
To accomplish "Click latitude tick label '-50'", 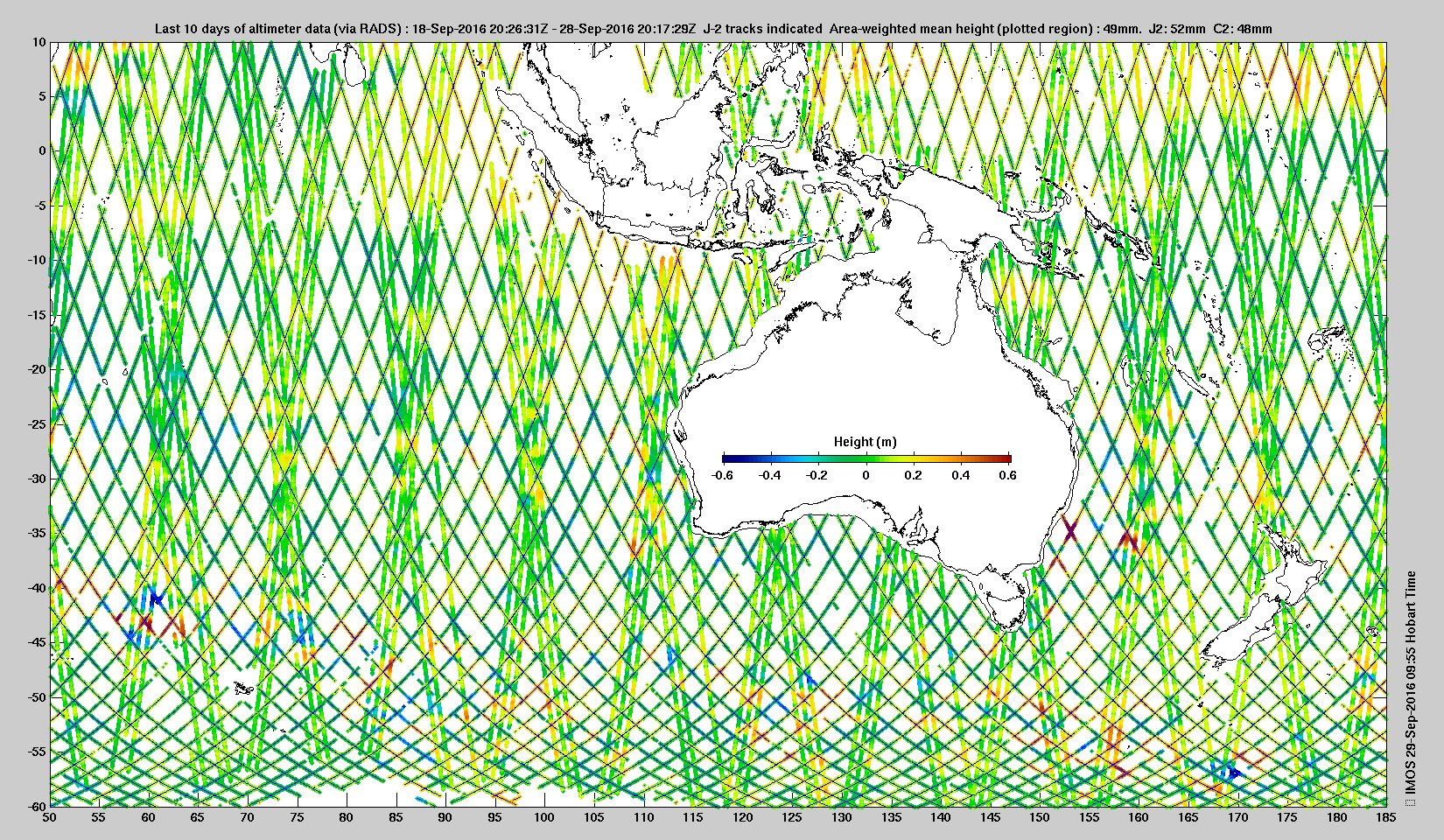I will tap(36, 697).
